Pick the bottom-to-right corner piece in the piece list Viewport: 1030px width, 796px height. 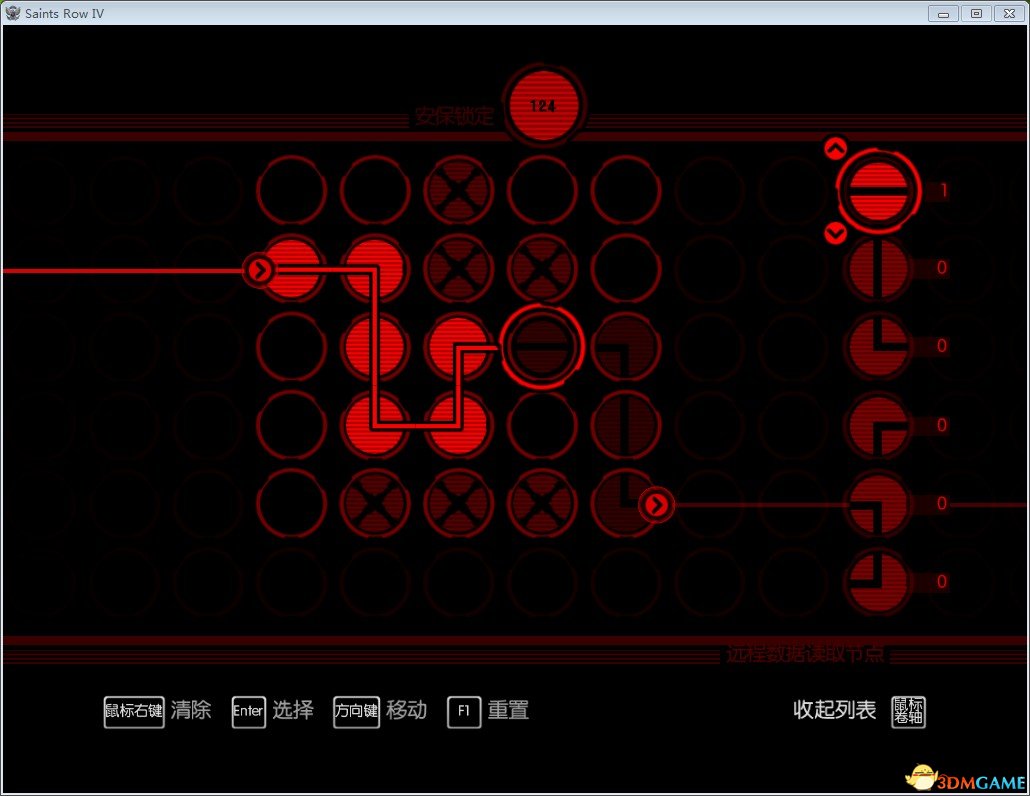pos(878,425)
